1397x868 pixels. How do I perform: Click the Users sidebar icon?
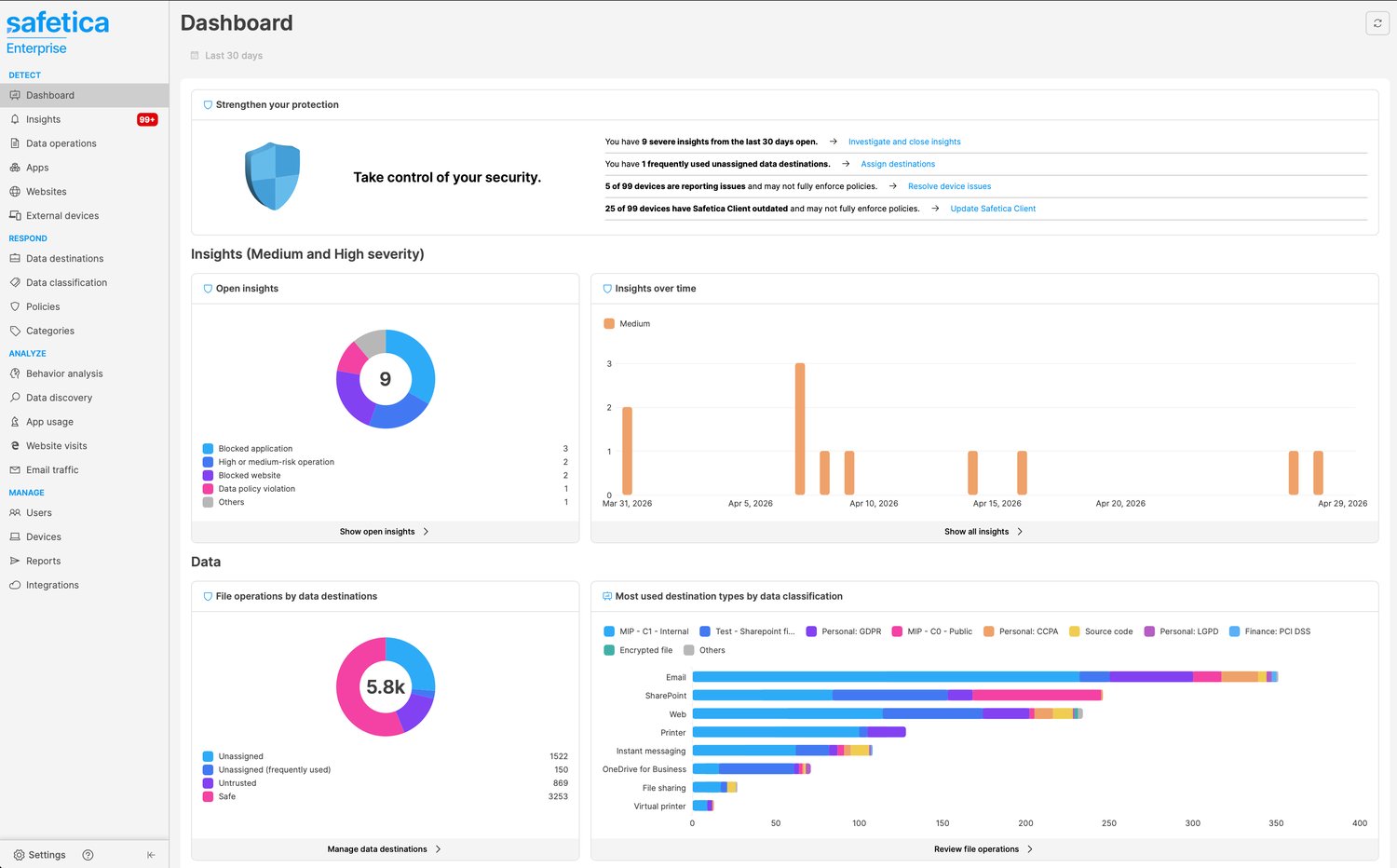tap(15, 512)
